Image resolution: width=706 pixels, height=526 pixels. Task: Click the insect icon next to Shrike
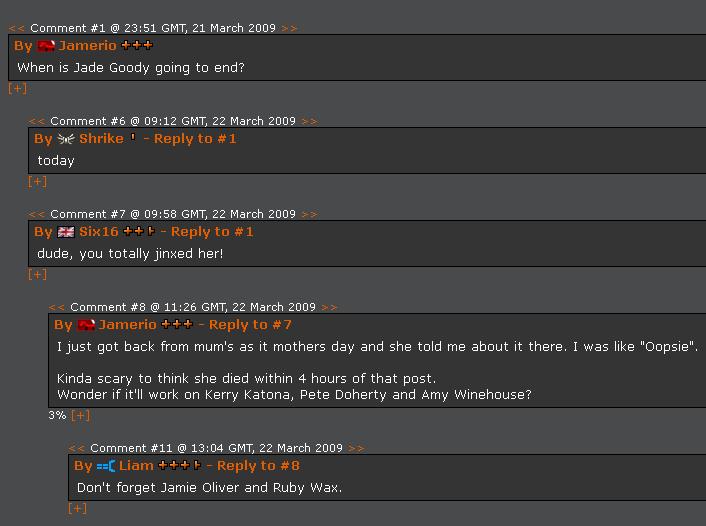(x=66, y=139)
